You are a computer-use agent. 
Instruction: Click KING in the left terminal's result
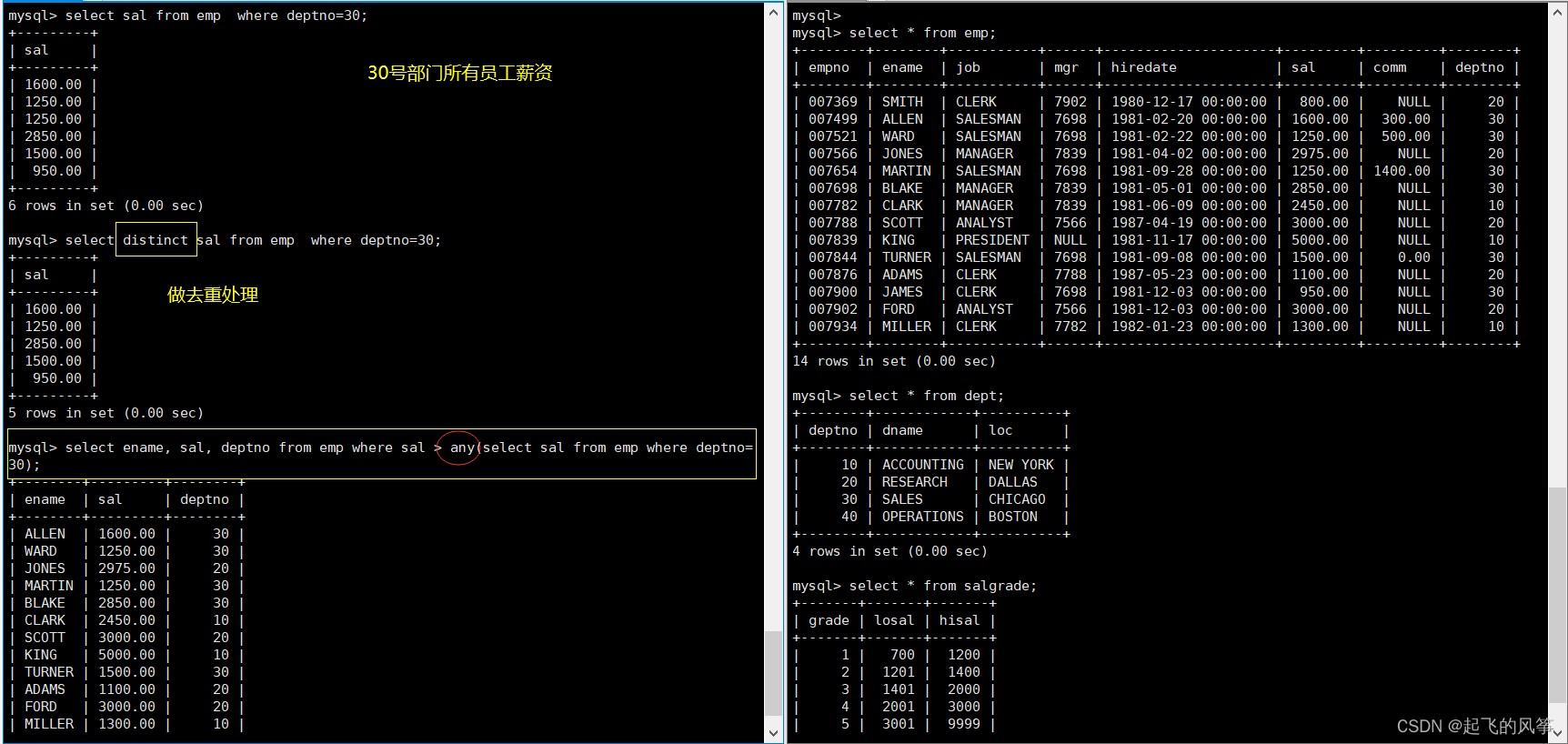click(x=40, y=655)
